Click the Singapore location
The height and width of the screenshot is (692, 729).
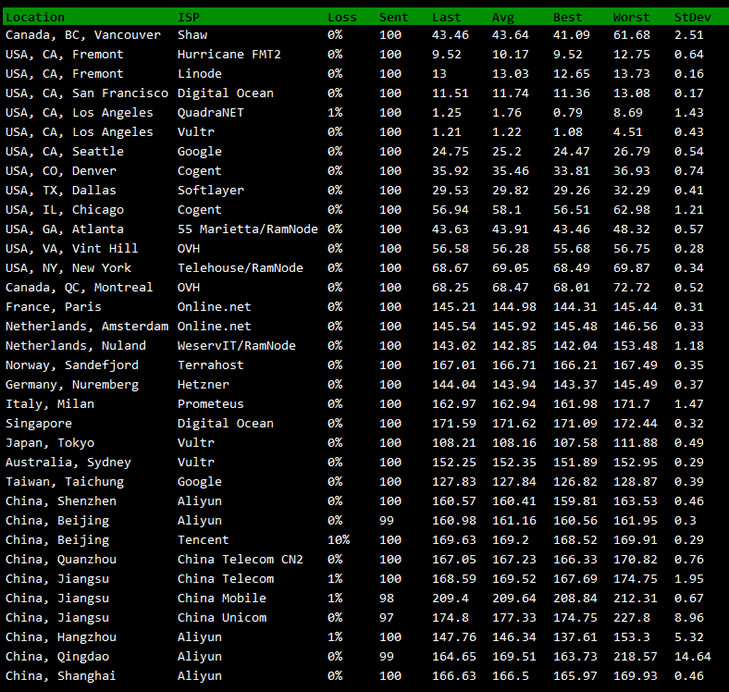(x=39, y=424)
